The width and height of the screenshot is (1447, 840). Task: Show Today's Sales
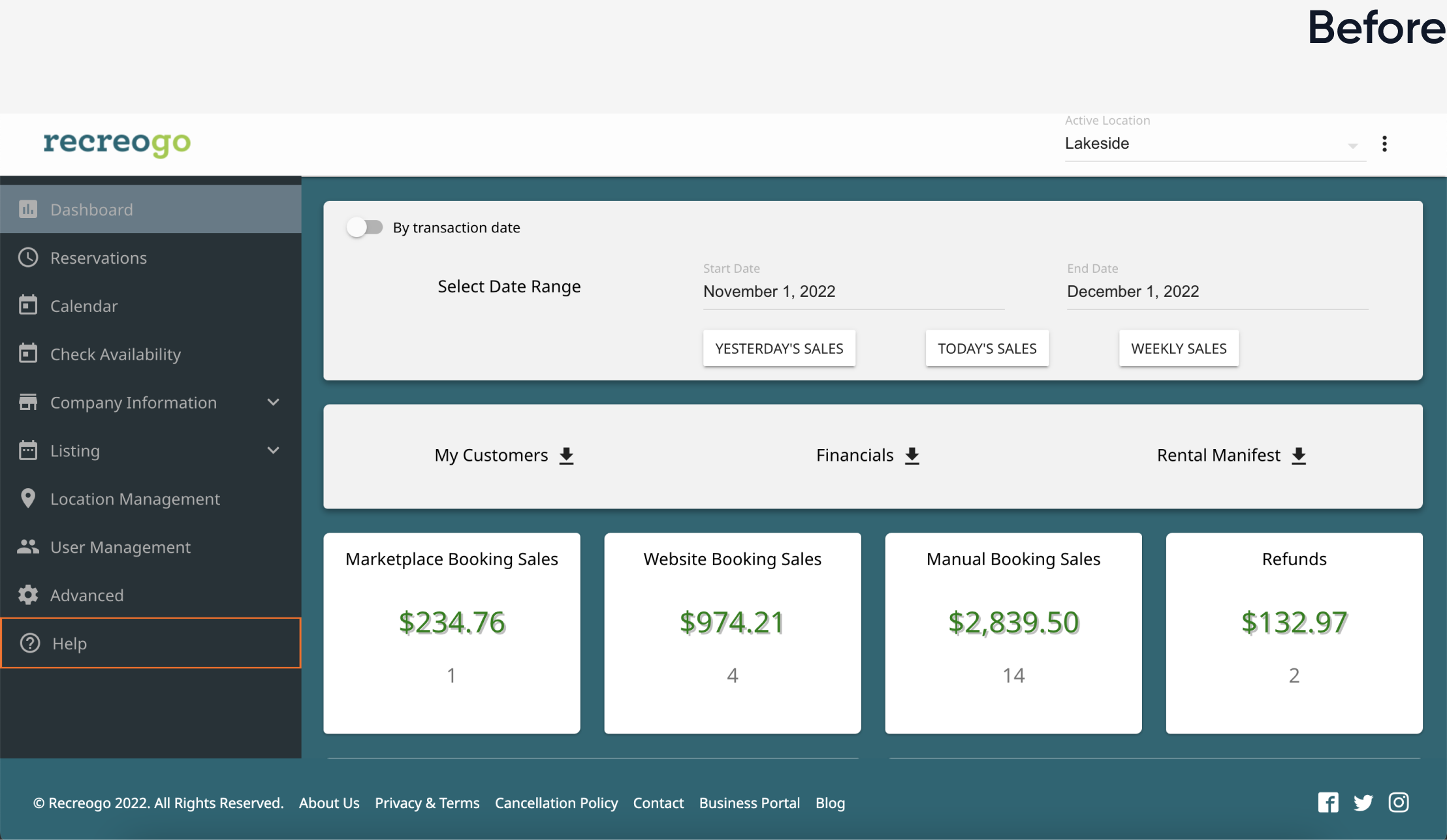(x=987, y=349)
